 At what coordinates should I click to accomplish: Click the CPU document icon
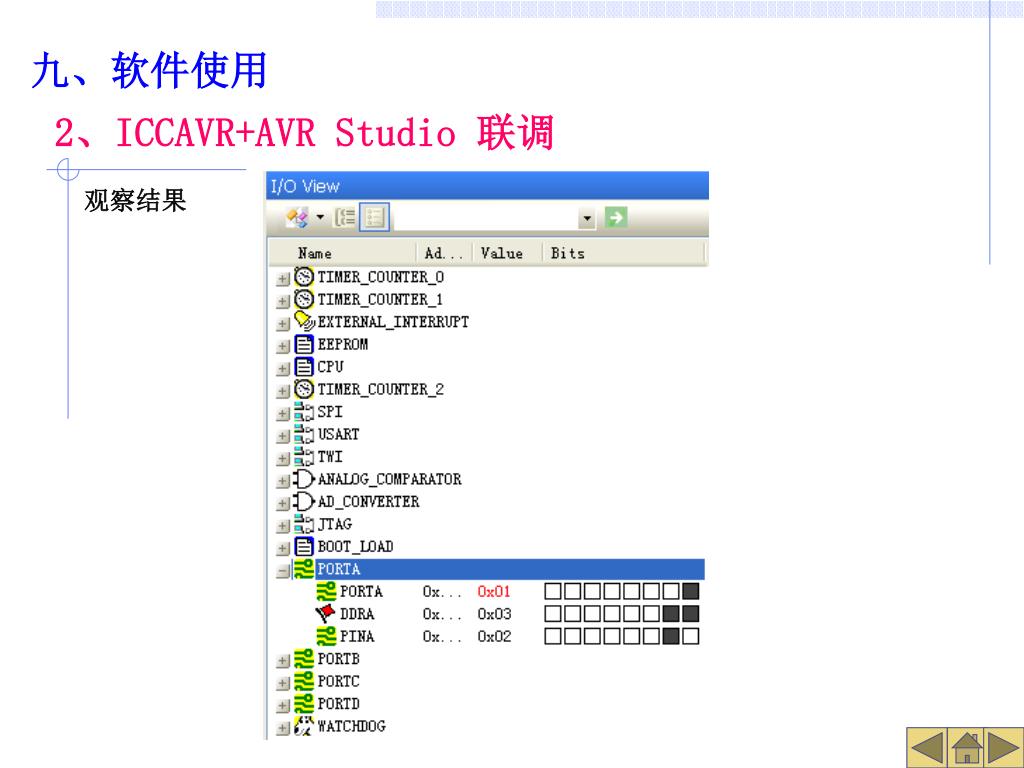pyautogui.click(x=304, y=366)
